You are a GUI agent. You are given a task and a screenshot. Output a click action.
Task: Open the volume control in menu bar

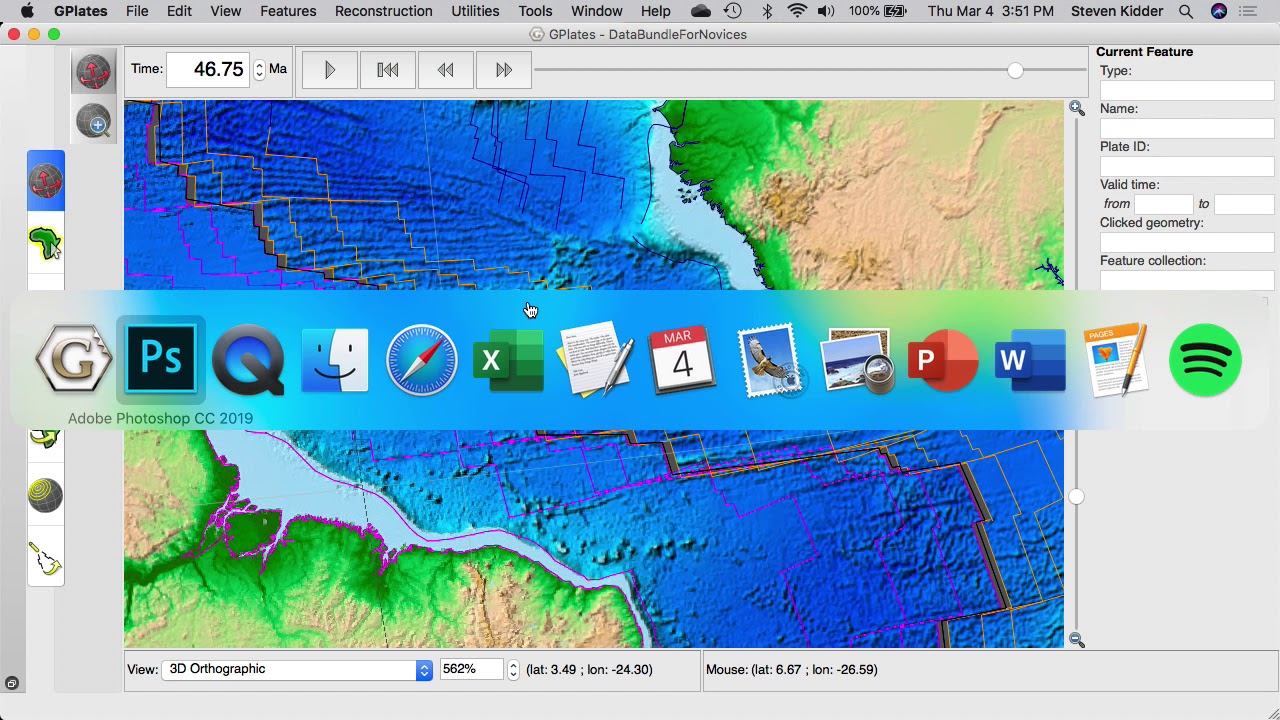[x=826, y=11]
